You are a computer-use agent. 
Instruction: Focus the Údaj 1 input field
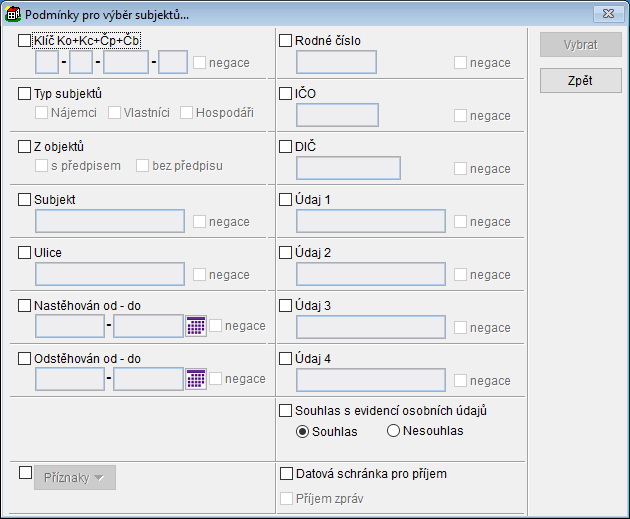(370, 221)
